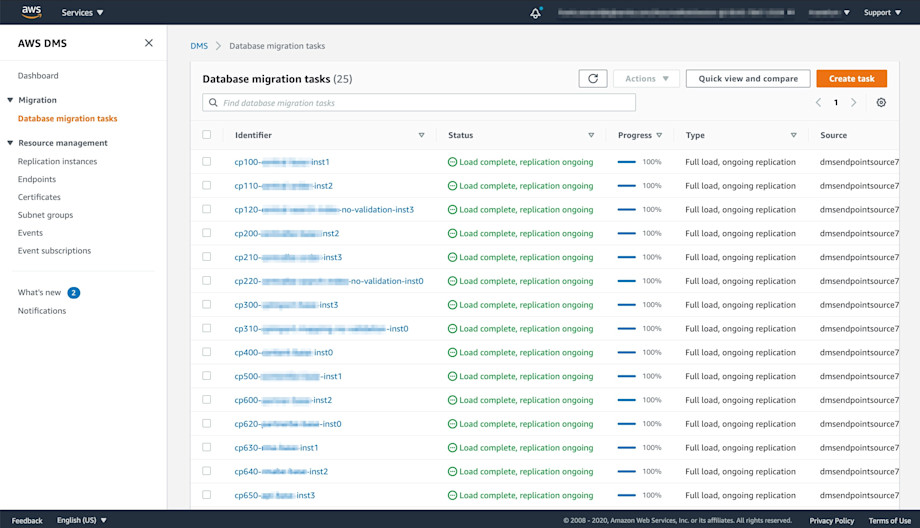This screenshot has width=920, height=528.
Task: Open Notifications in sidebar
Action: tap(42, 311)
